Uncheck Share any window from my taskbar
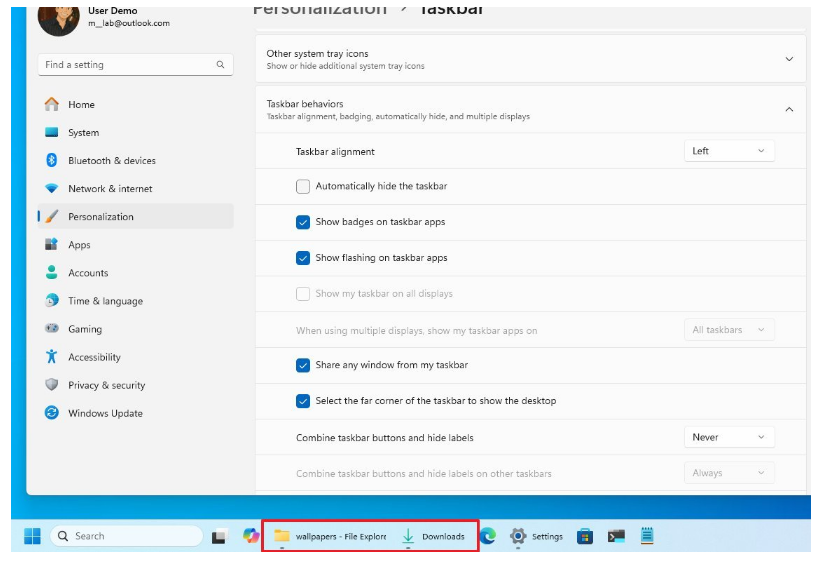 tap(303, 365)
